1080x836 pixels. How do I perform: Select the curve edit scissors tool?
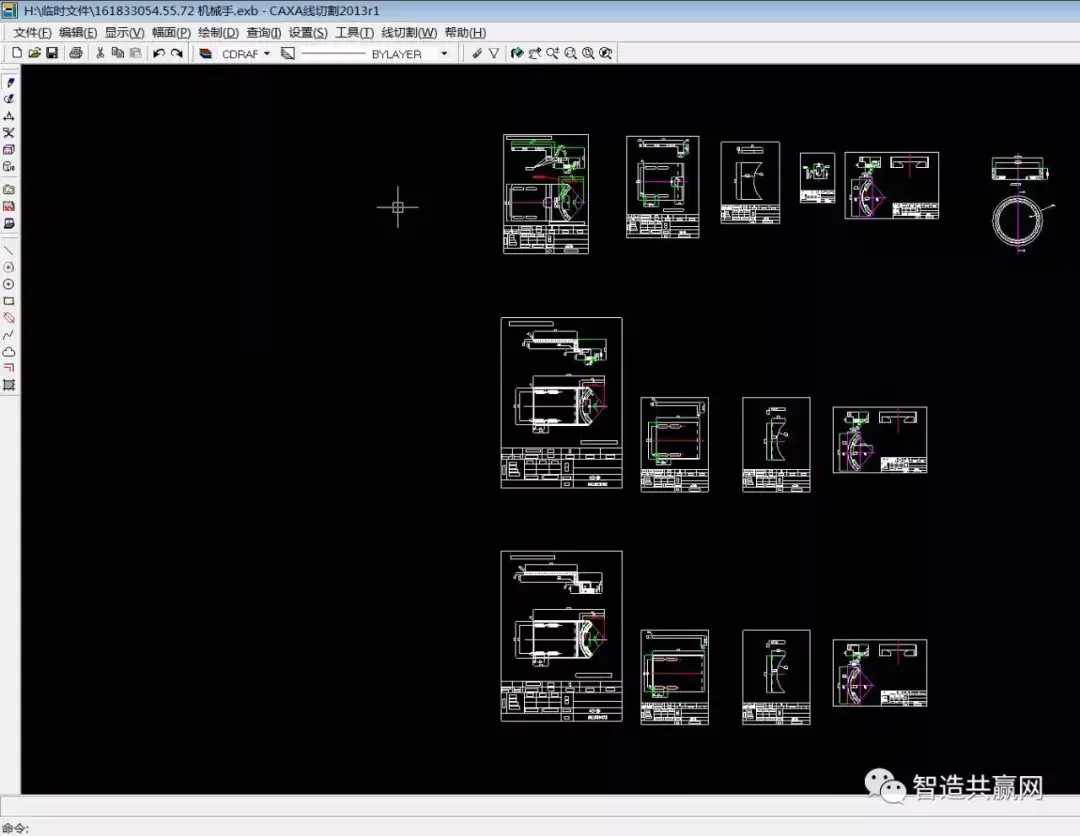(x=9, y=133)
